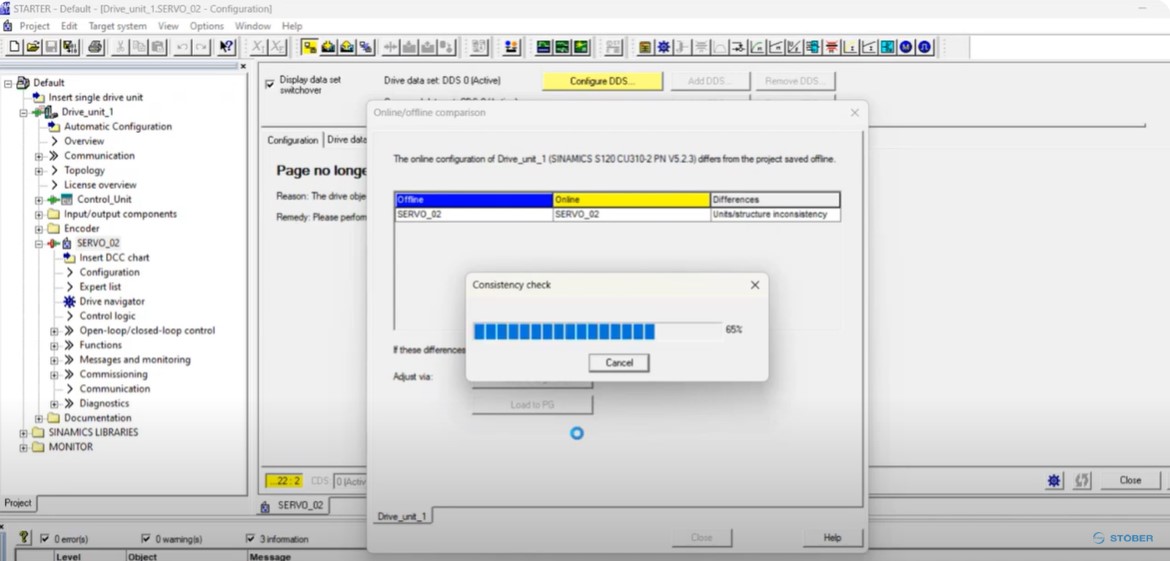Screen dimensions: 1170x561
Task: Click the brown configuration chip toolbar icon
Action: (645, 47)
